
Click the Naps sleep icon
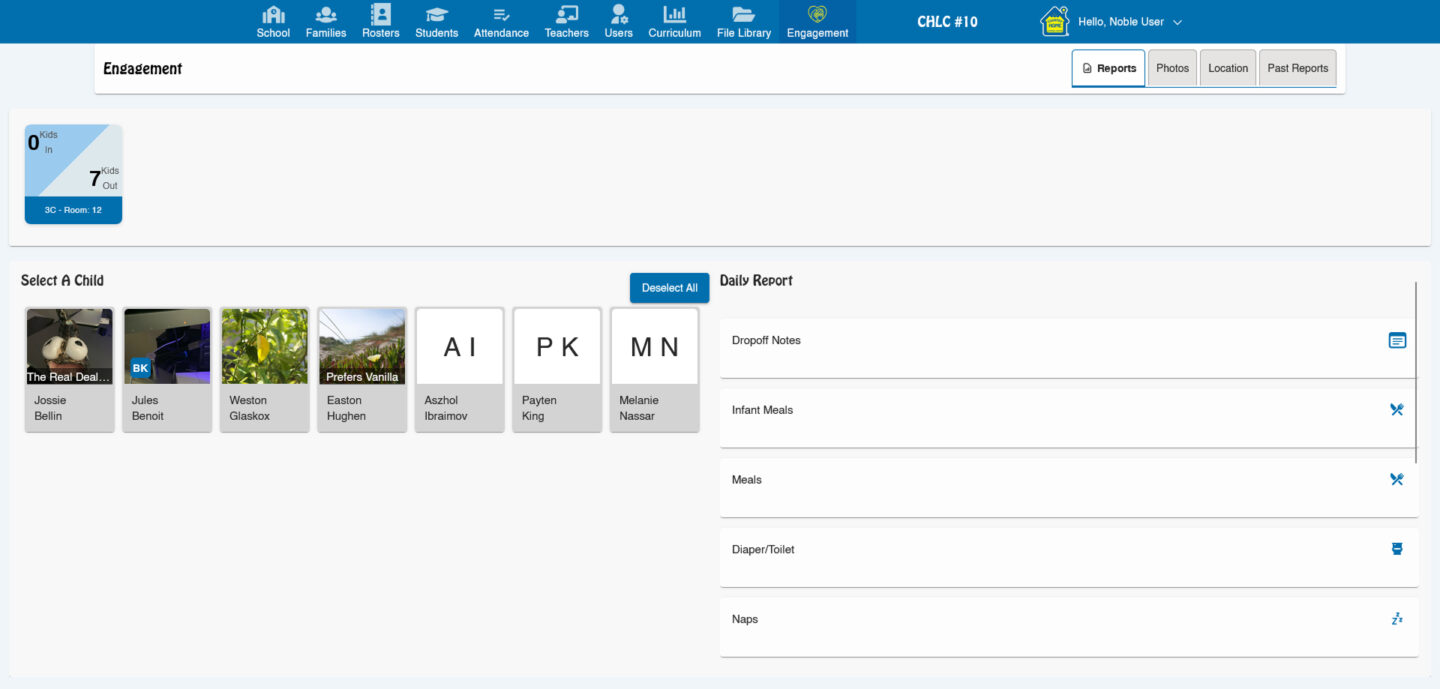(1397, 619)
